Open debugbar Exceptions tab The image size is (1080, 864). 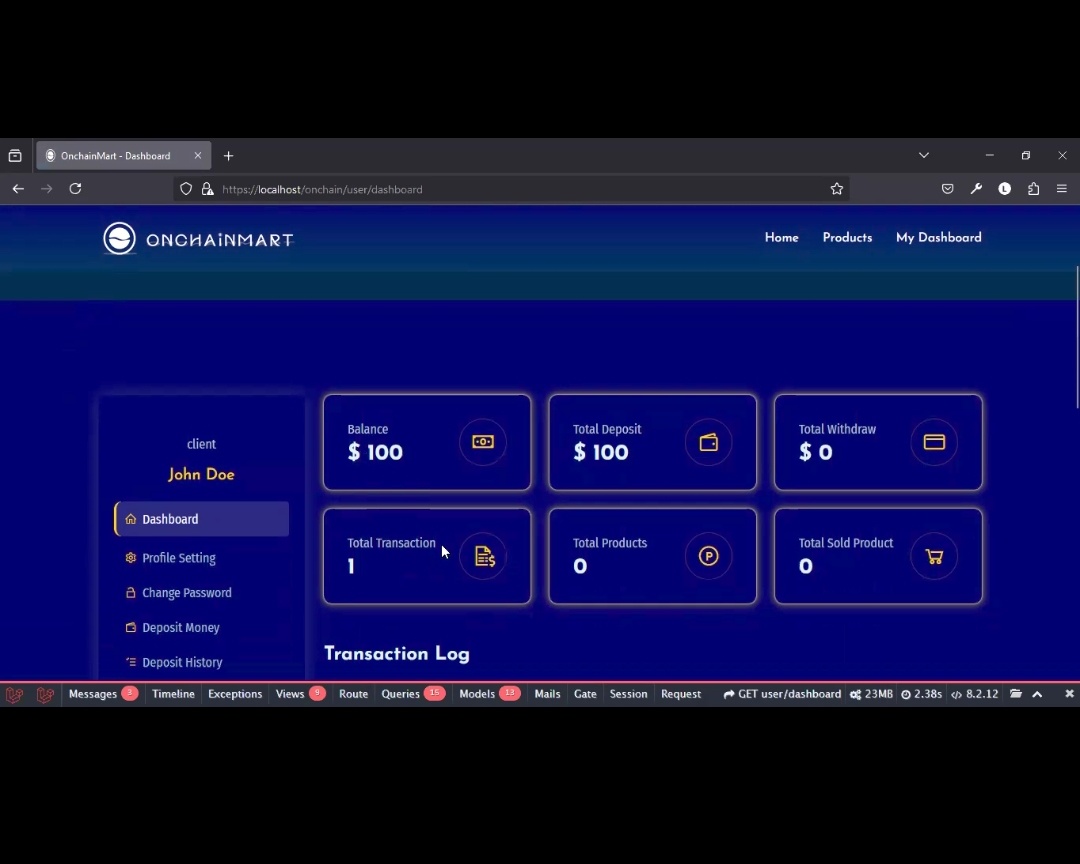(235, 694)
